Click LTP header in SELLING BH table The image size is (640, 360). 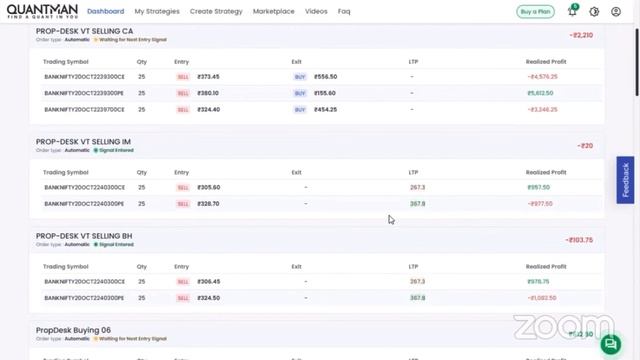(413, 267)
